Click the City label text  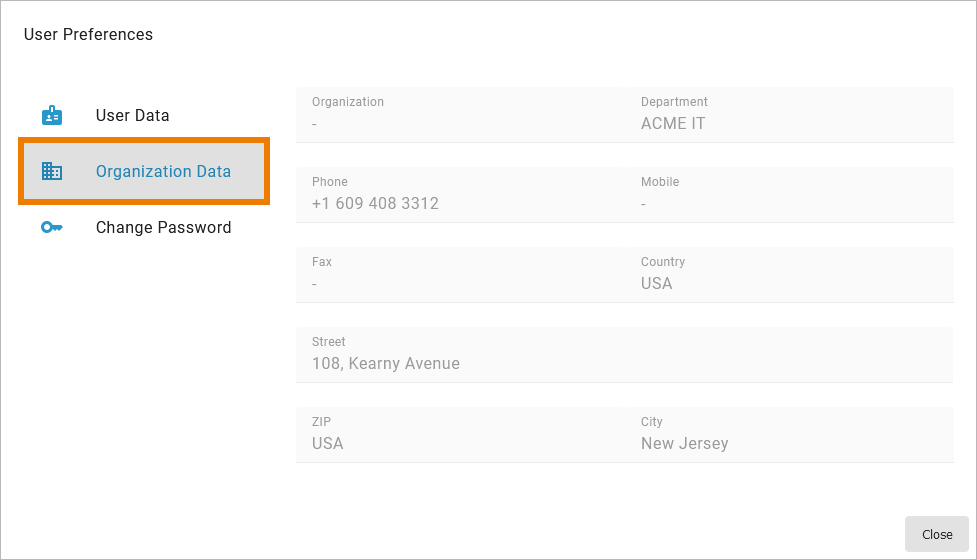(652, 422)
